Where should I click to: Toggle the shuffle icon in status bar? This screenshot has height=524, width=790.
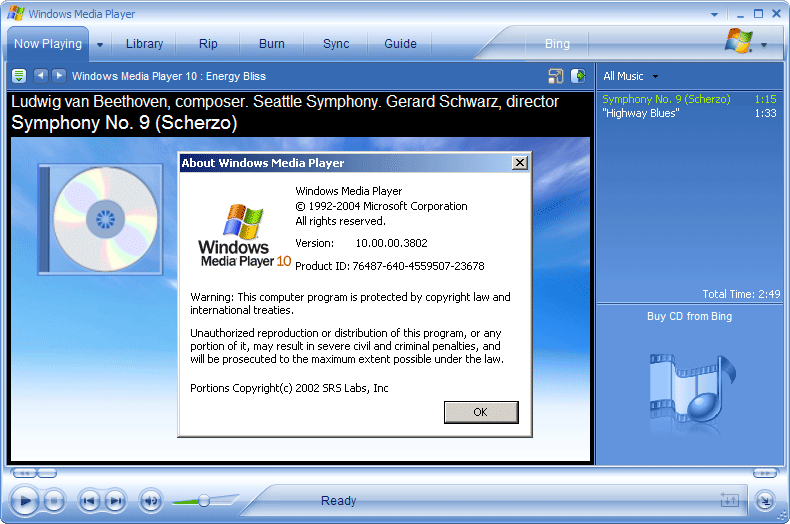(x=729, y=500)
